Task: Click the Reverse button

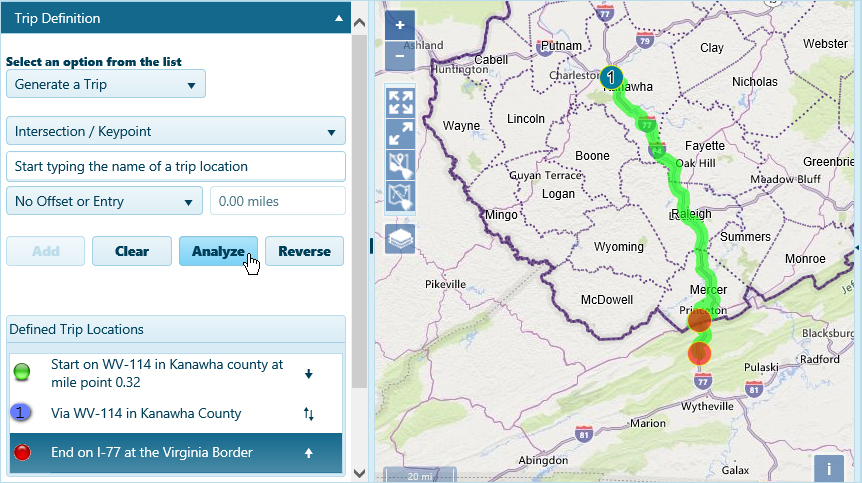Action: point(304,251)
